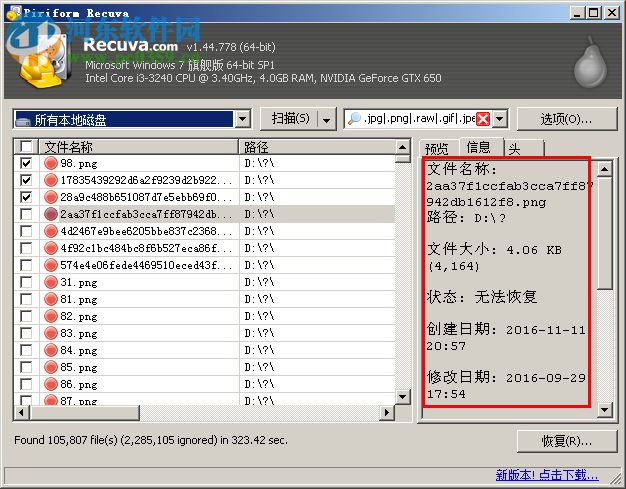The image size is (626, 489).
Task: Click info panel scroll up arrow
Action: pos(605,170)
